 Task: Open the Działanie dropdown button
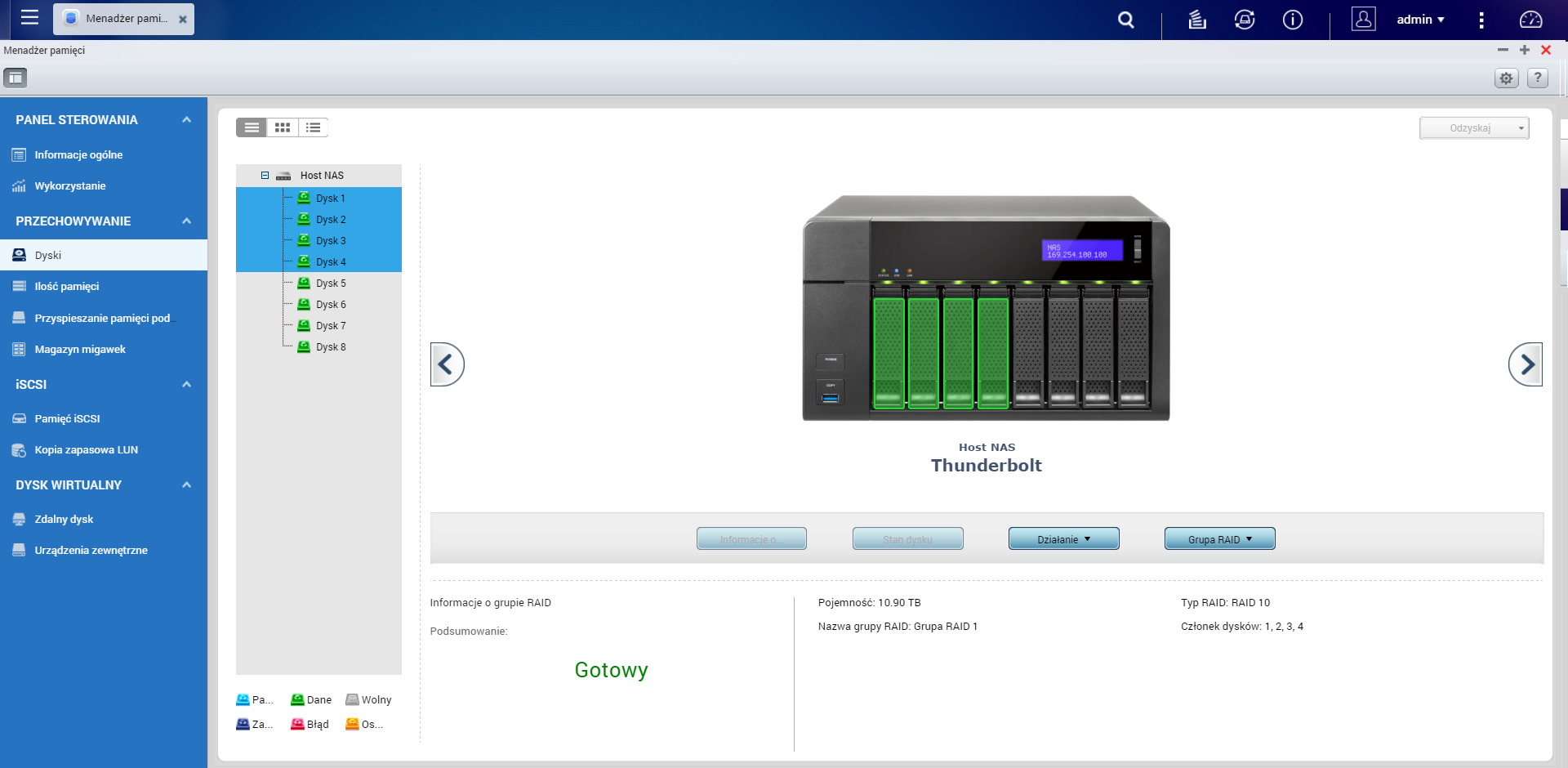tap(1064, 539)
